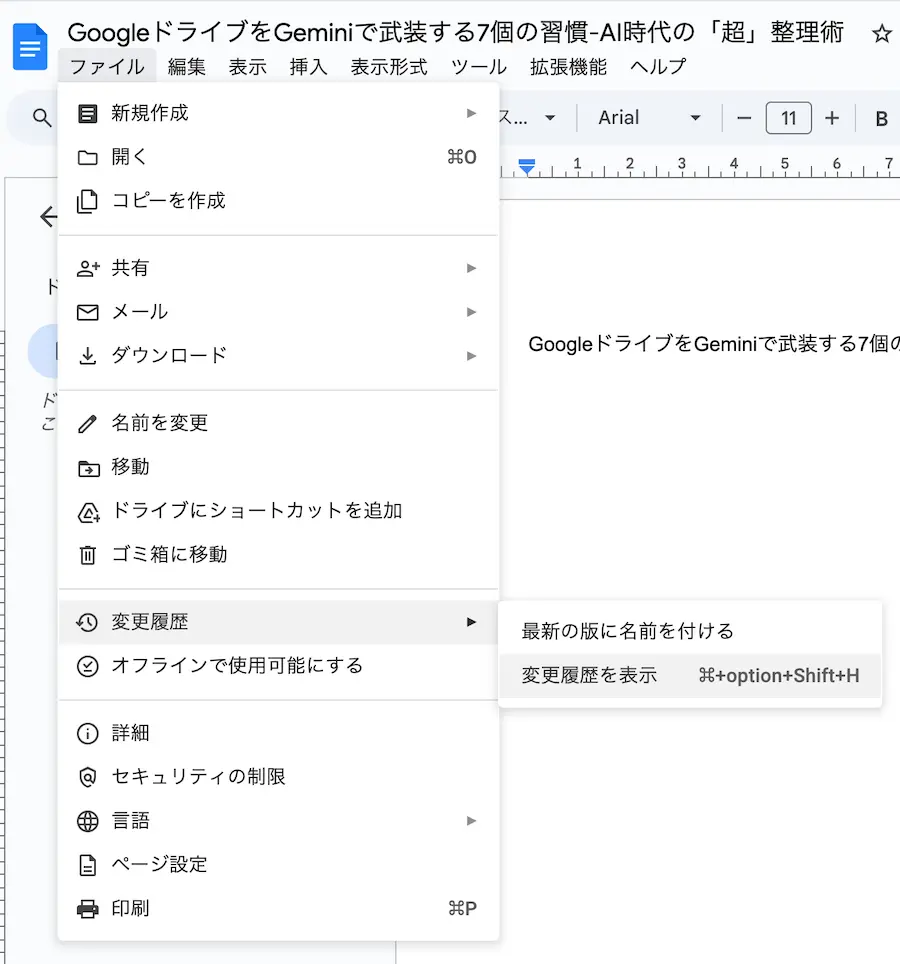Open print via the 印刷 printer icon

pyautogui.click(x=90, y=908)
